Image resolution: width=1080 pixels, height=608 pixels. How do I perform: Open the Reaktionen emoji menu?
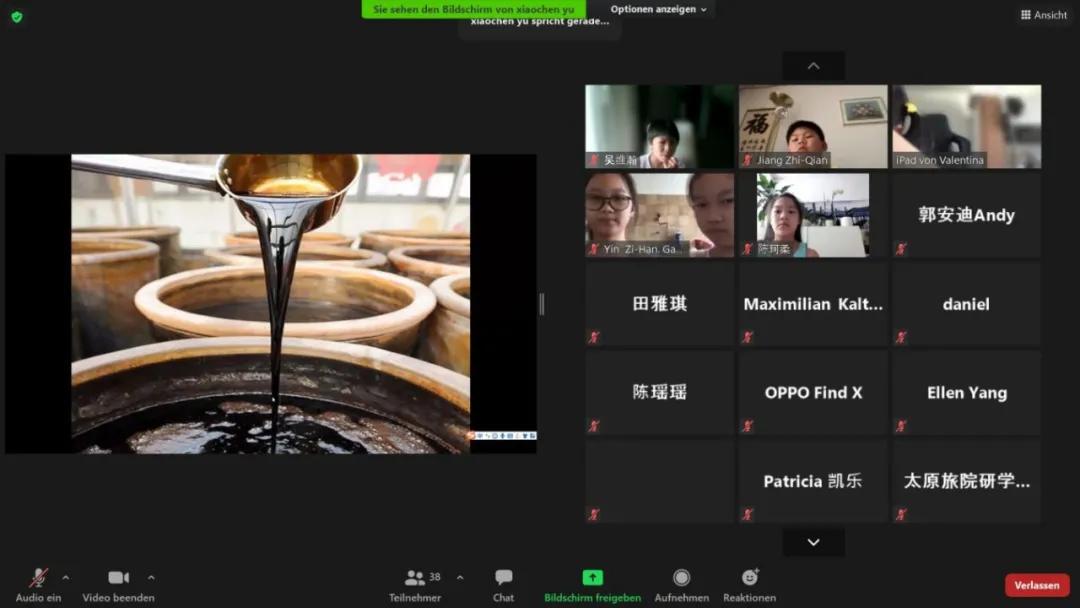tap(749, 584)
